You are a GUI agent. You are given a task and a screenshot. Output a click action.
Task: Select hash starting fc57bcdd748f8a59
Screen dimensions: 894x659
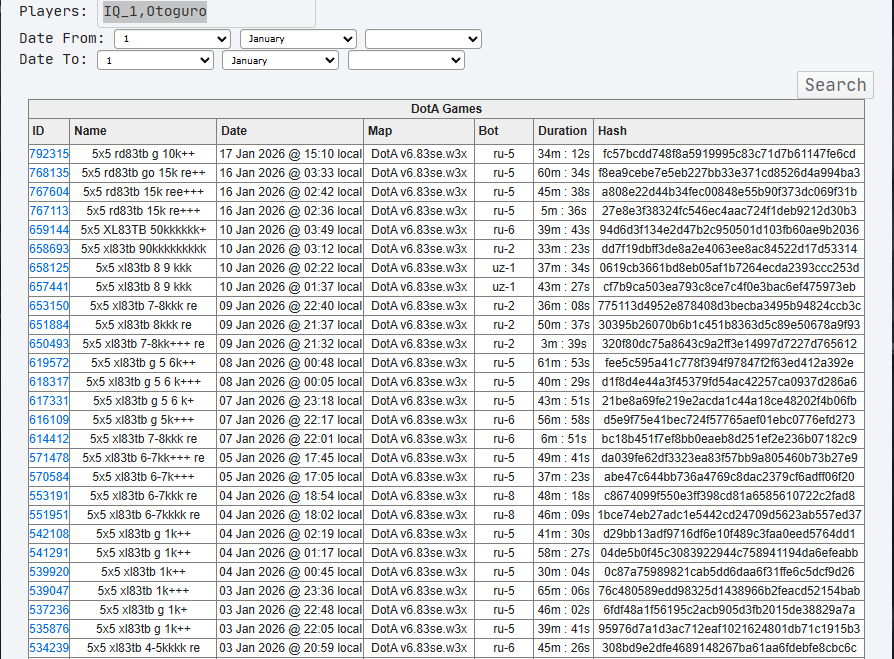(x=729, y=154)
